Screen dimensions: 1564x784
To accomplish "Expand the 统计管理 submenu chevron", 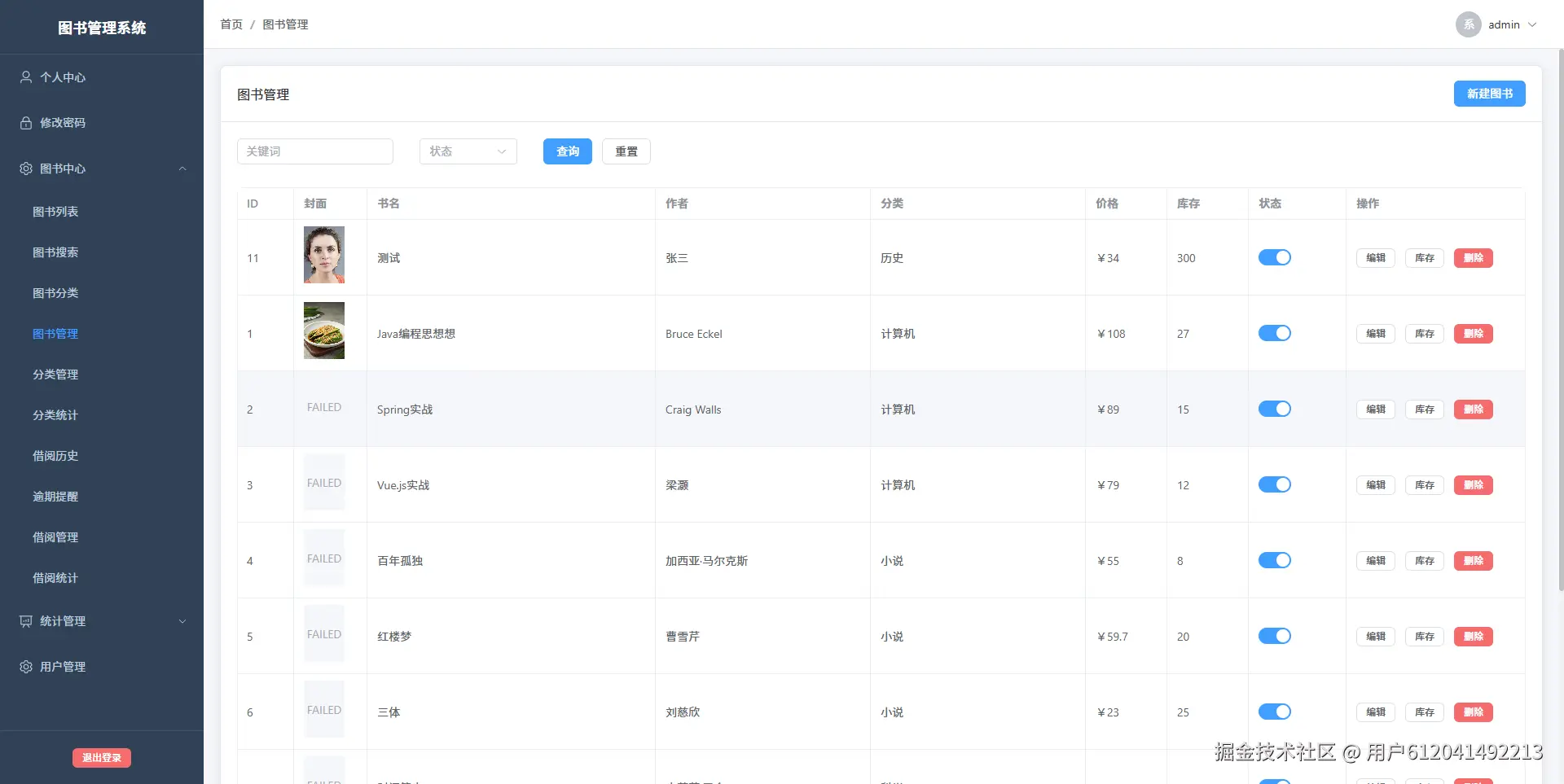I will (182, 621).
